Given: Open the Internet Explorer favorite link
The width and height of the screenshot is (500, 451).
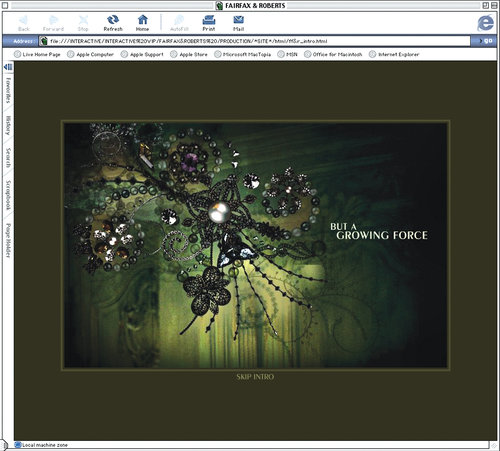Looking at the screenshot, I should click(394, 54).
